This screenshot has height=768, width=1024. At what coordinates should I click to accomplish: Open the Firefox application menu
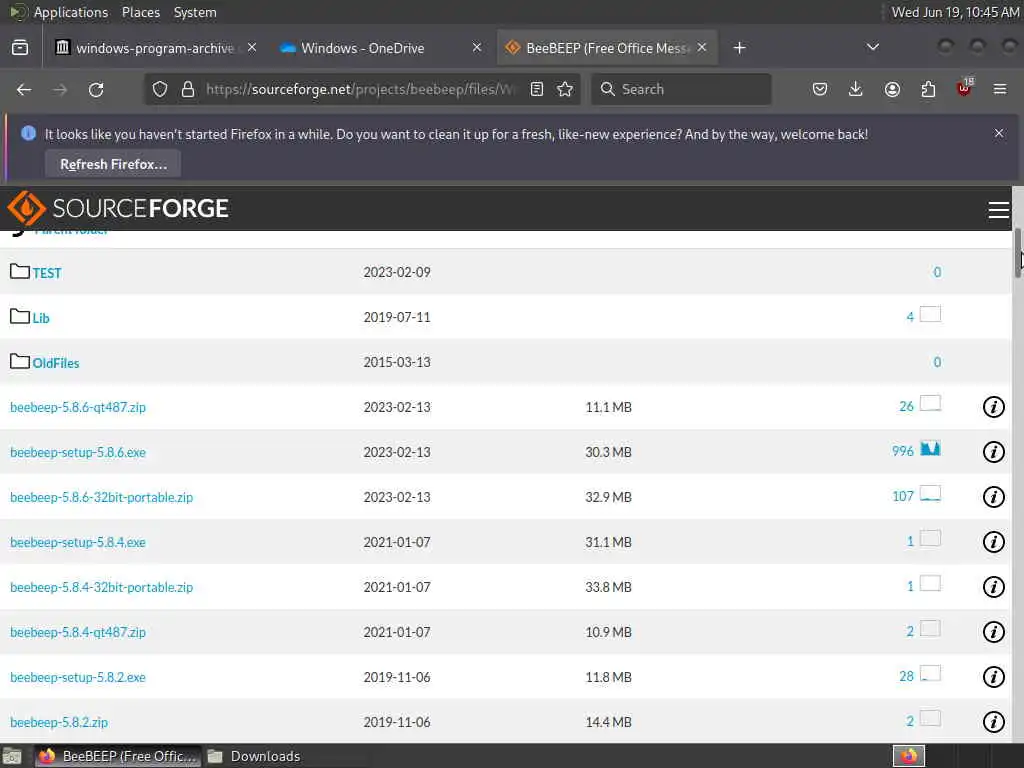1000,89
